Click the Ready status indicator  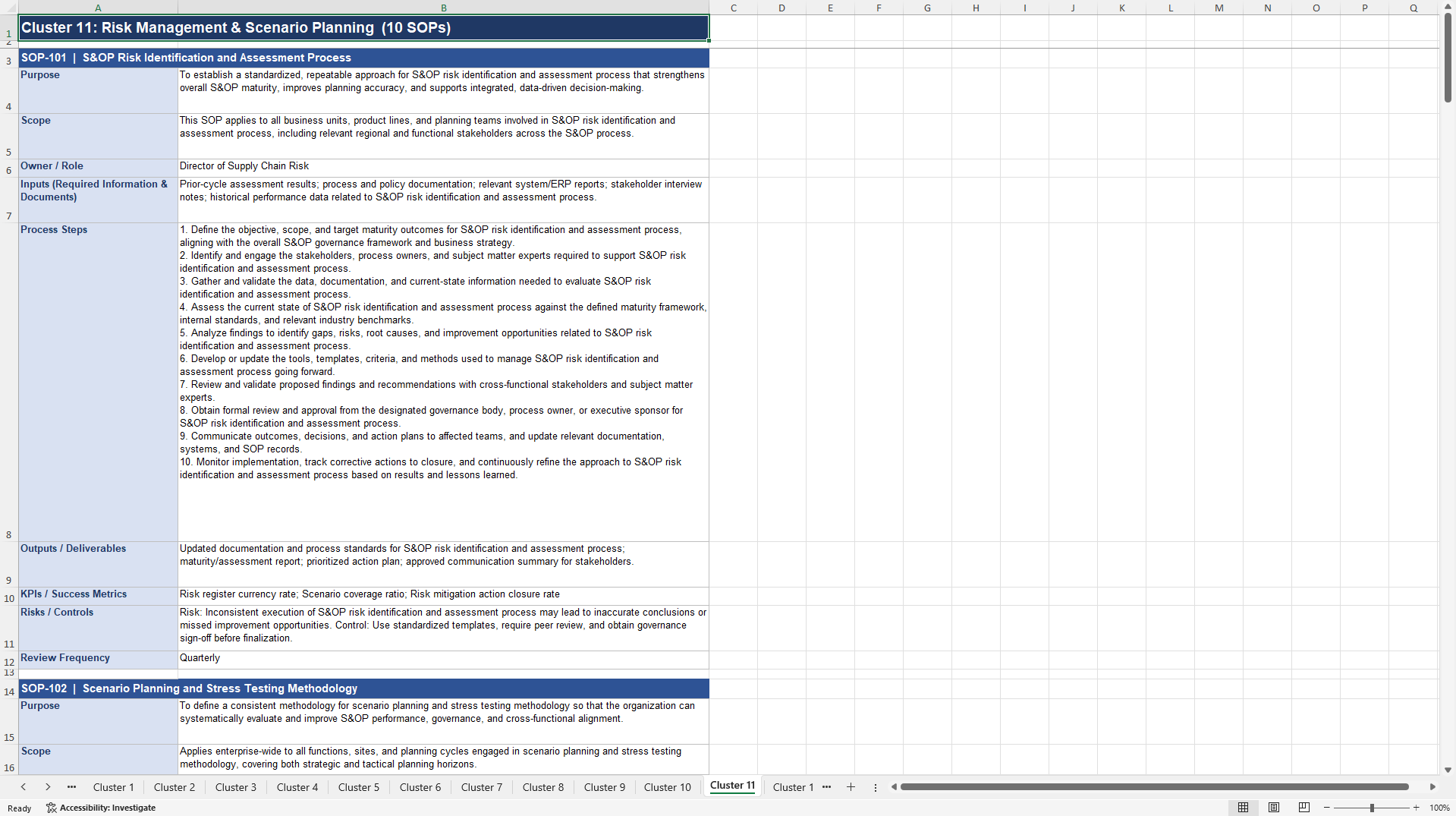pos(20,808)
